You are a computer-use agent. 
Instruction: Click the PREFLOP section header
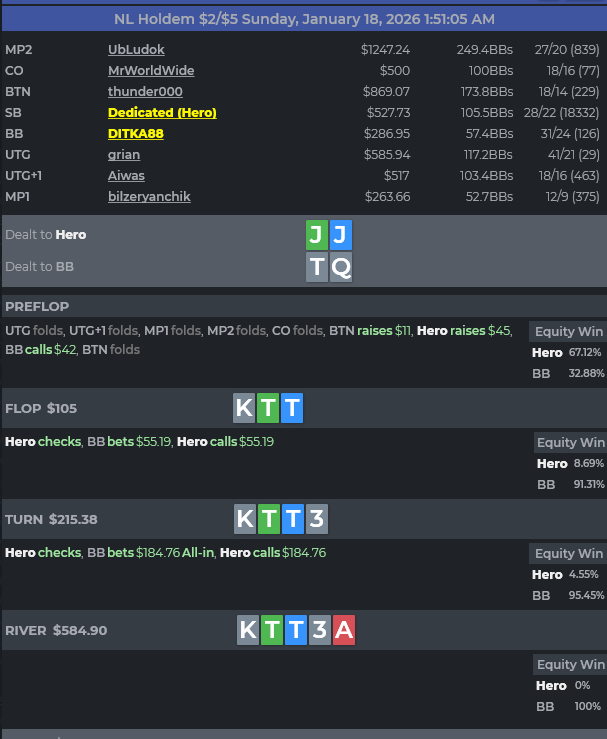click(x=37, y=306)
